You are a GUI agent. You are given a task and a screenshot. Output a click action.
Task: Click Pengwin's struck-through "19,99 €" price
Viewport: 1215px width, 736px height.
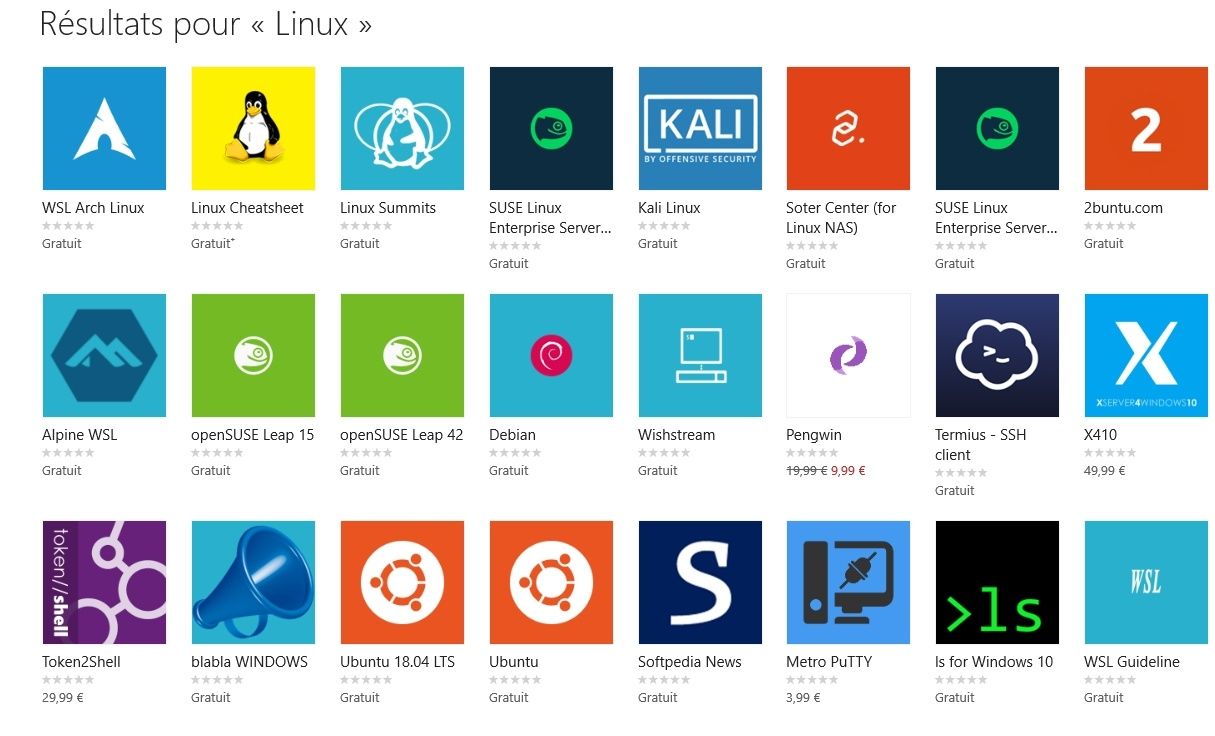pyautogui.click(x=807, y=471)
